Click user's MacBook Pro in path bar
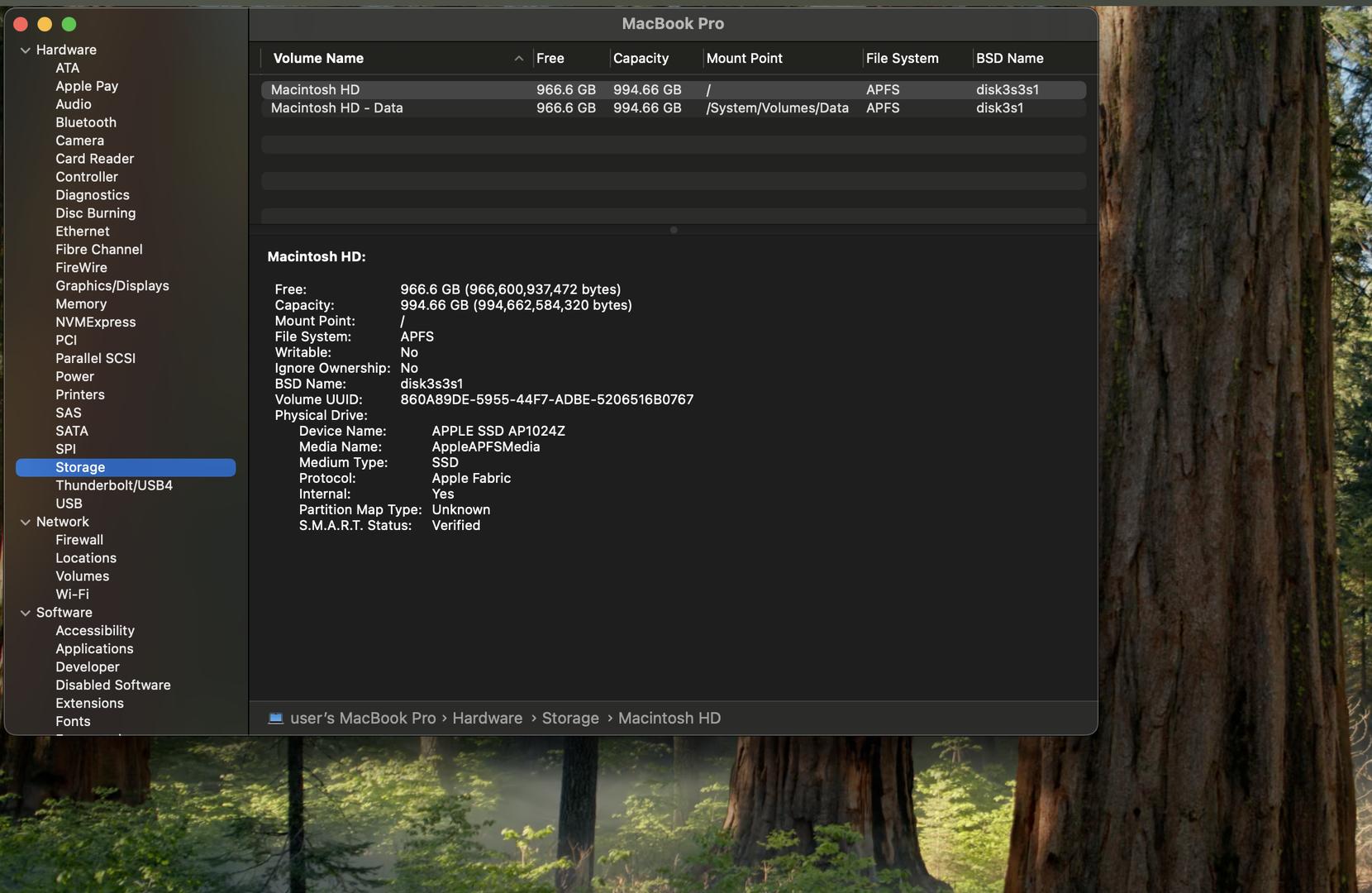The width and height of the screenshot is (1372, 893). pyautogui.click(x=363, y=719)
